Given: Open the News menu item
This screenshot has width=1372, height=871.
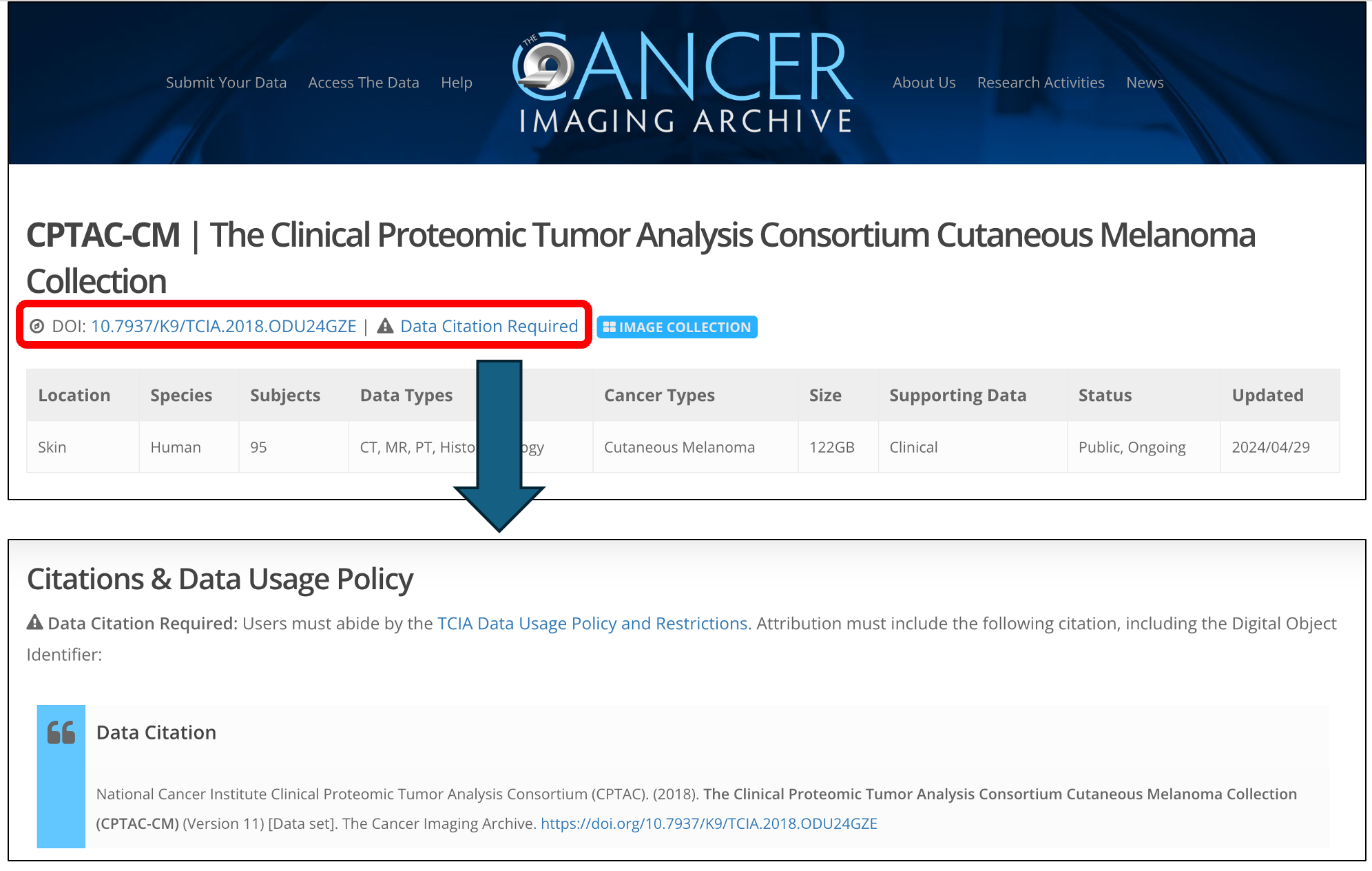Looking at the screenshot, I should point(1145,83).
